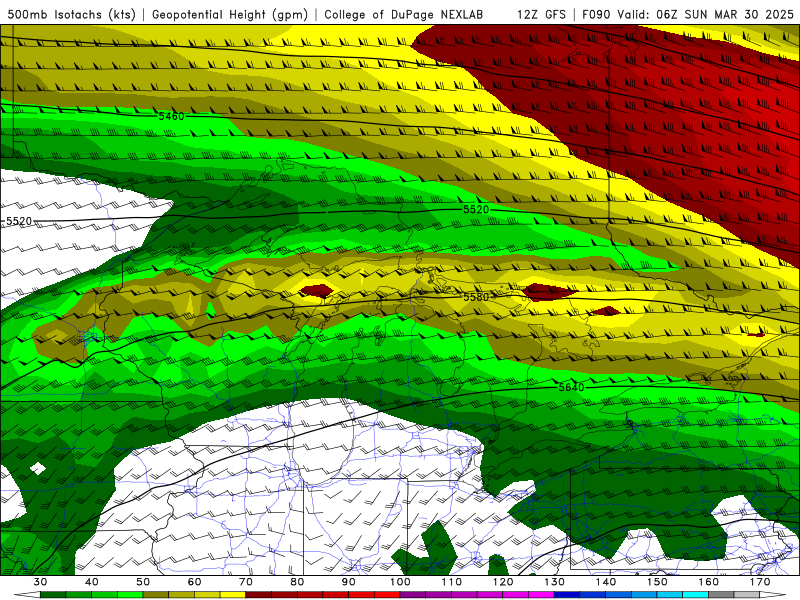Click the legend value 150
800x600 pixels.
(657, 582)
